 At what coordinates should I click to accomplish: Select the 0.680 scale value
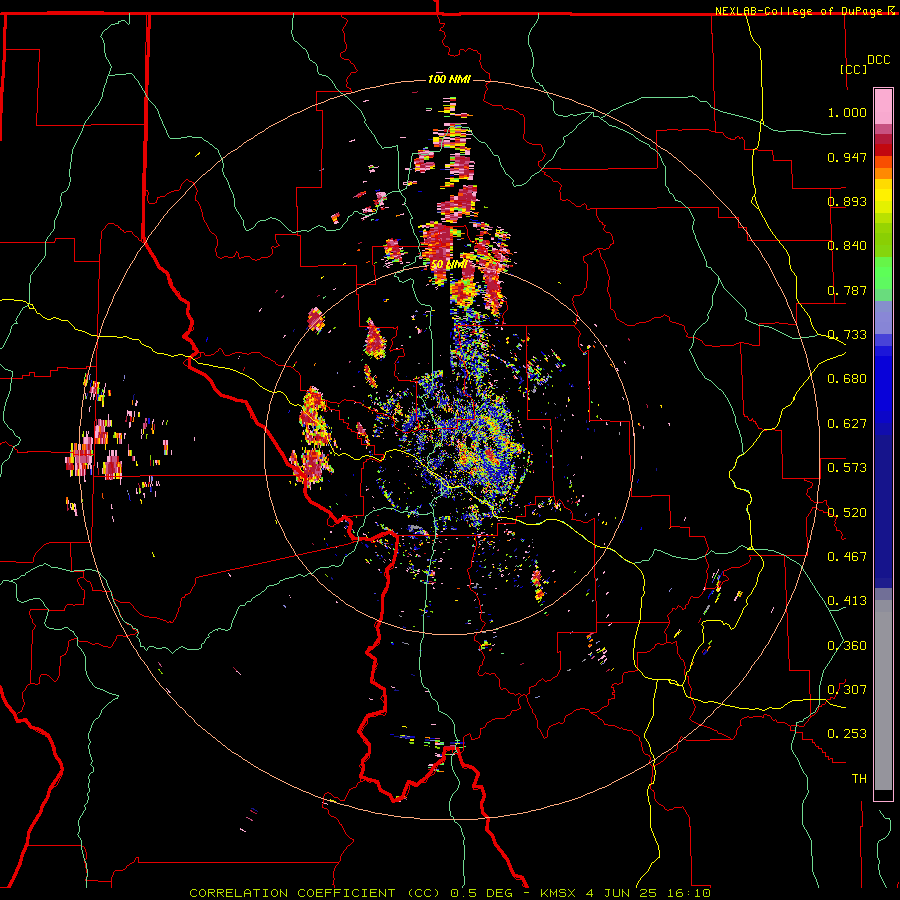[847, 379]
